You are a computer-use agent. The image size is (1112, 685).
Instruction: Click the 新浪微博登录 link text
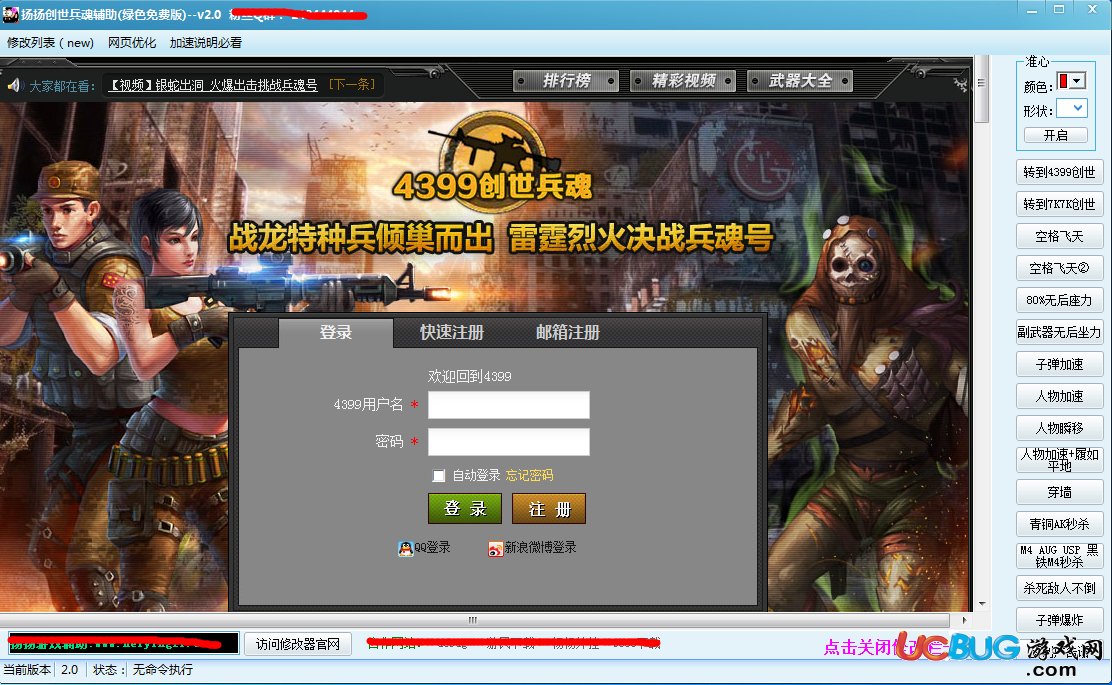click(x=540, y=548)
